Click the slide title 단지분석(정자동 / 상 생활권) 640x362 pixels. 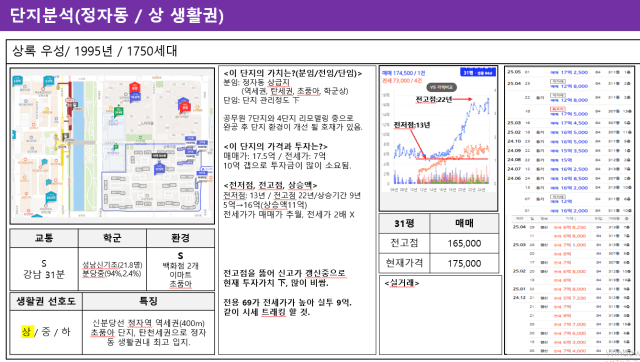coord(117,16)
